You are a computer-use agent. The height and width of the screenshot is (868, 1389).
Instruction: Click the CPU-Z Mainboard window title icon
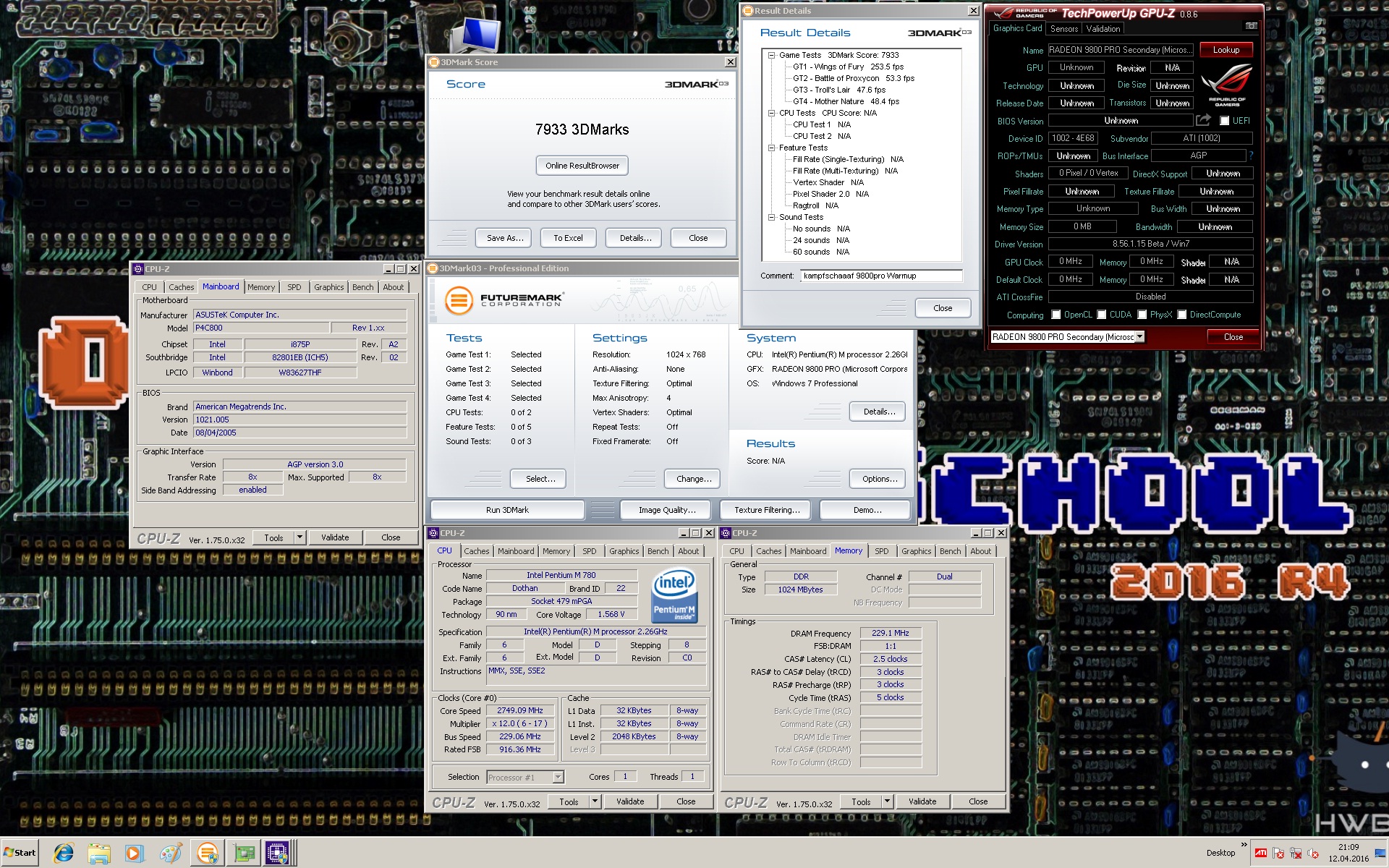(137, 268)
